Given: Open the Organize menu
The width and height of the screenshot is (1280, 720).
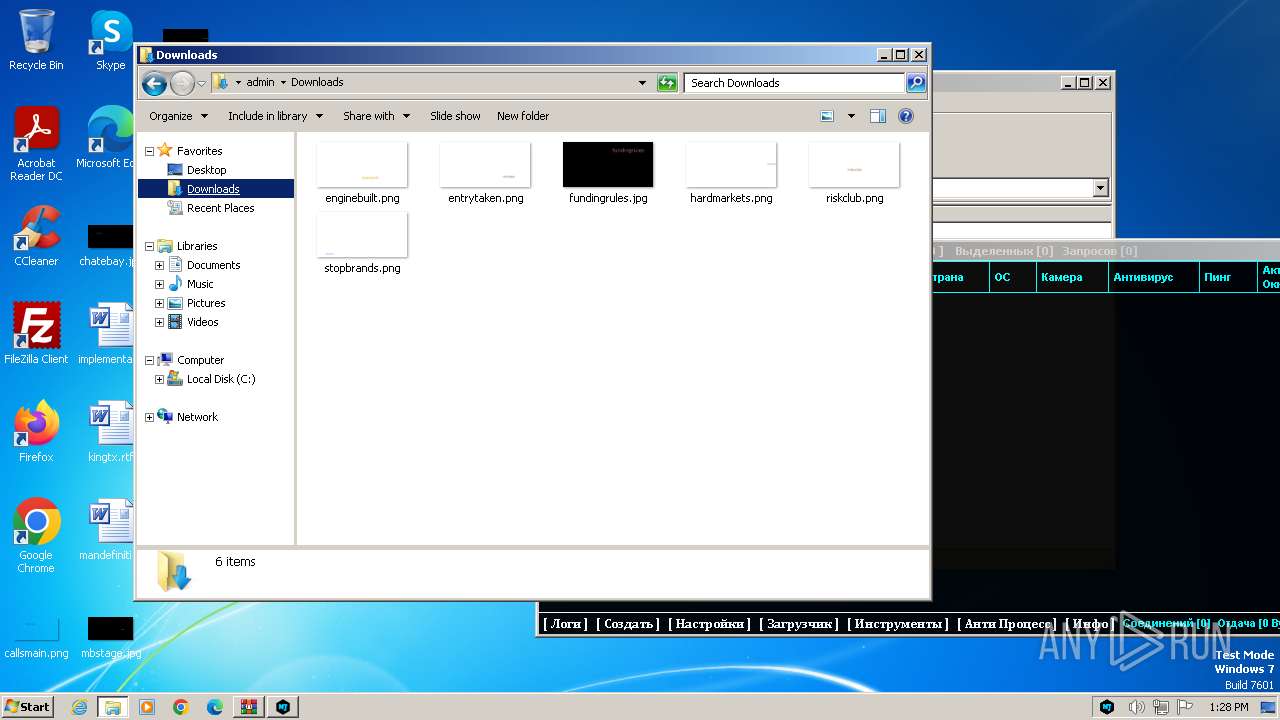Looking at the screenshot, I should click(178, 116).
